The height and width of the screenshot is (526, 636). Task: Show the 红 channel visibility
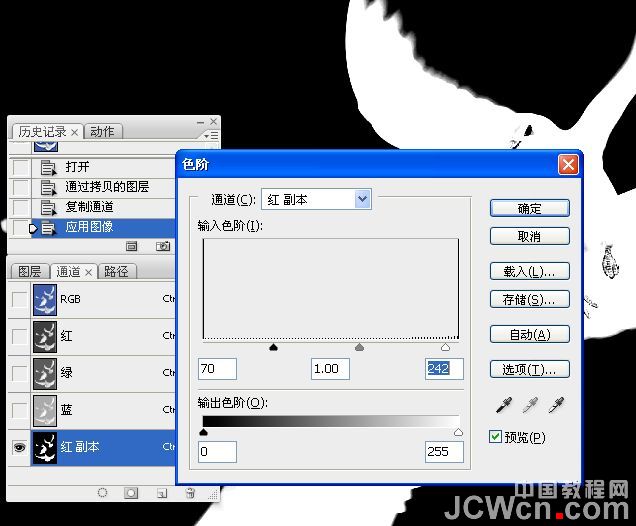click(x=19, y=336)
